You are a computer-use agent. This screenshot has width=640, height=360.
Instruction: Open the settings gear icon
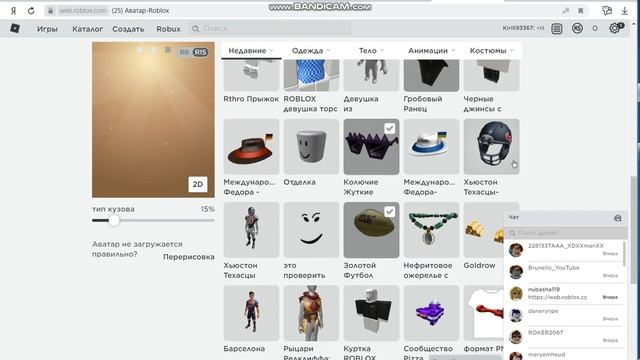615,28
